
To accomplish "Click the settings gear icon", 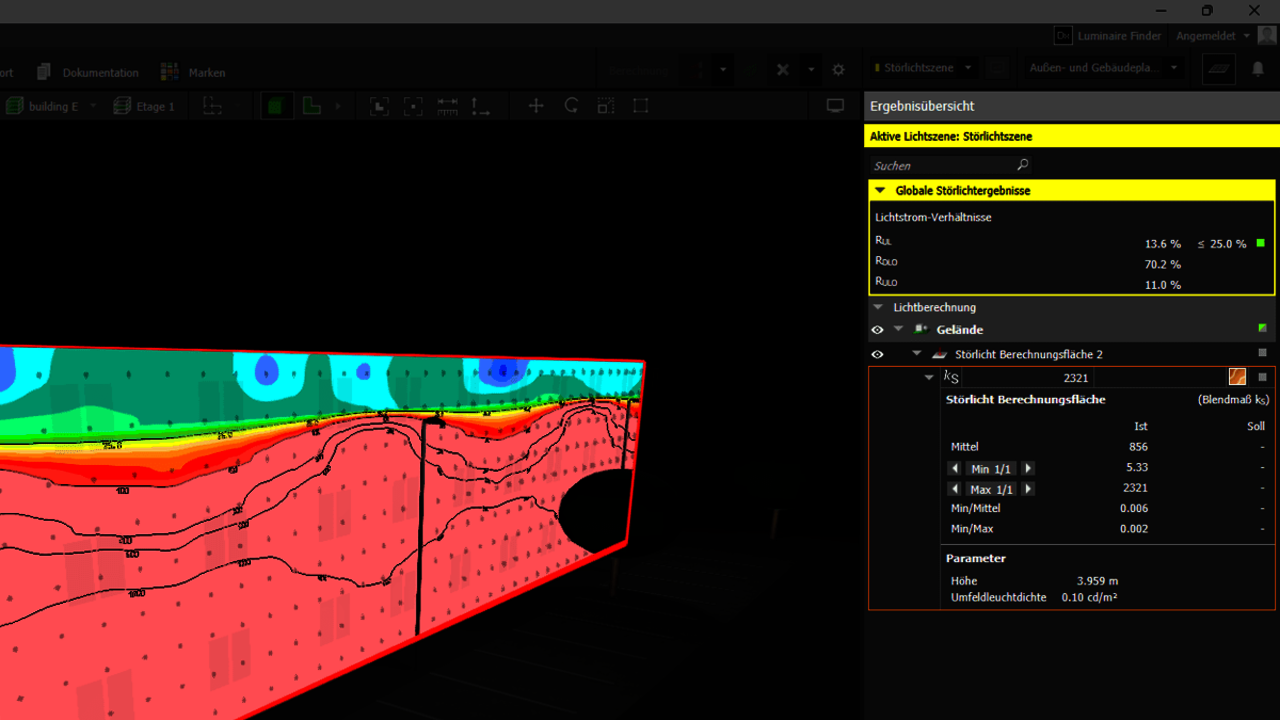I will [839, 70].
